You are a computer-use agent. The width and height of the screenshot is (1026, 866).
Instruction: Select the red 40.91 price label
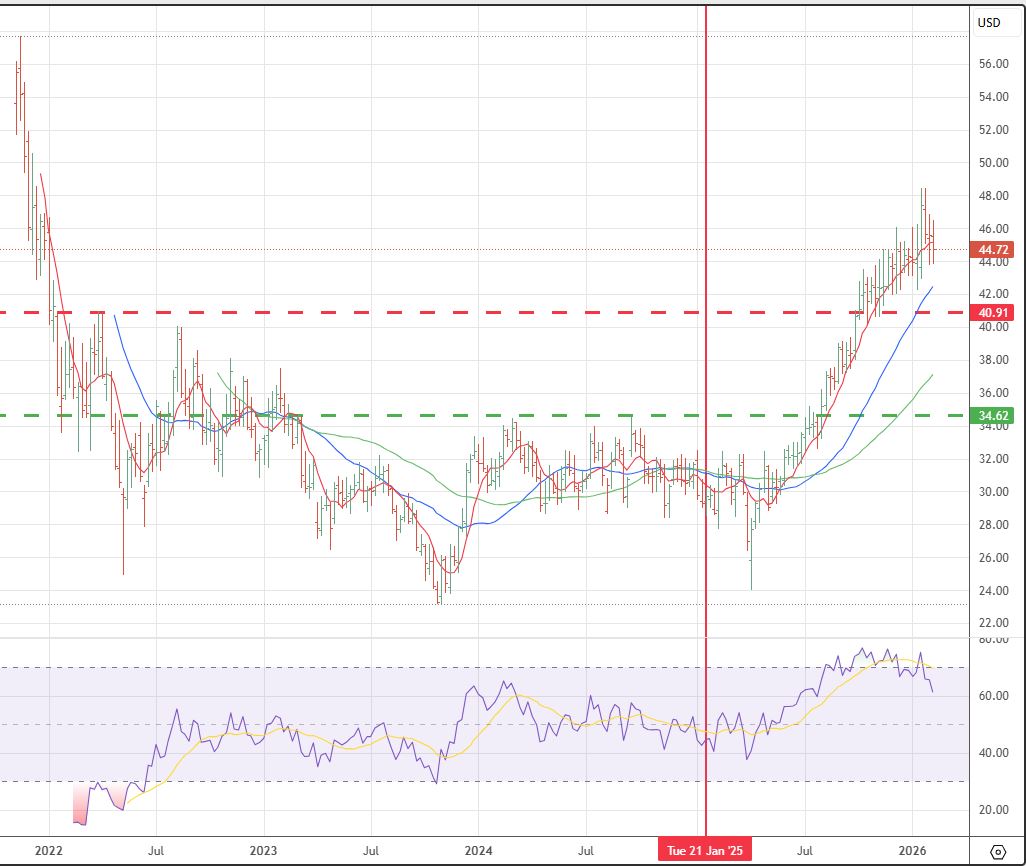point(993,312)
